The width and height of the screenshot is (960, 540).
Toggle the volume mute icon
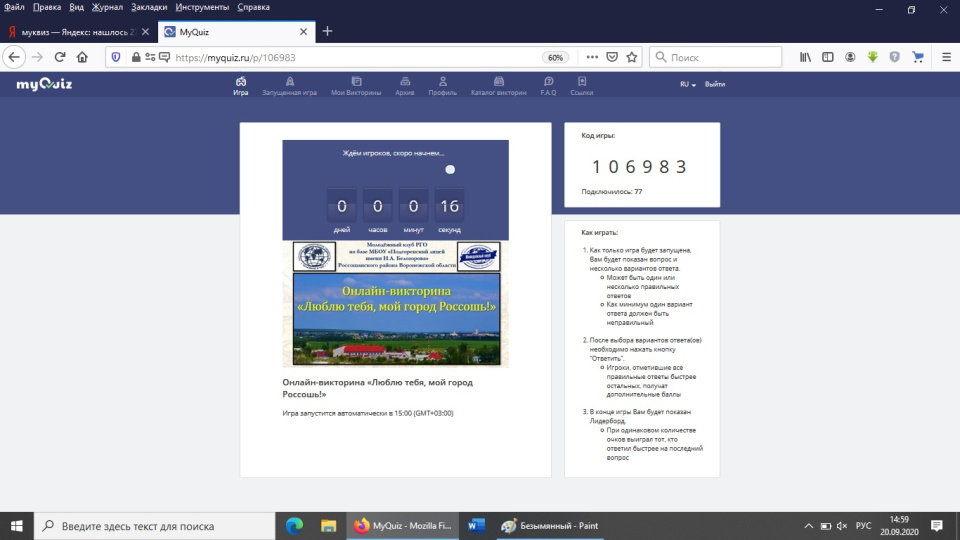842,526
